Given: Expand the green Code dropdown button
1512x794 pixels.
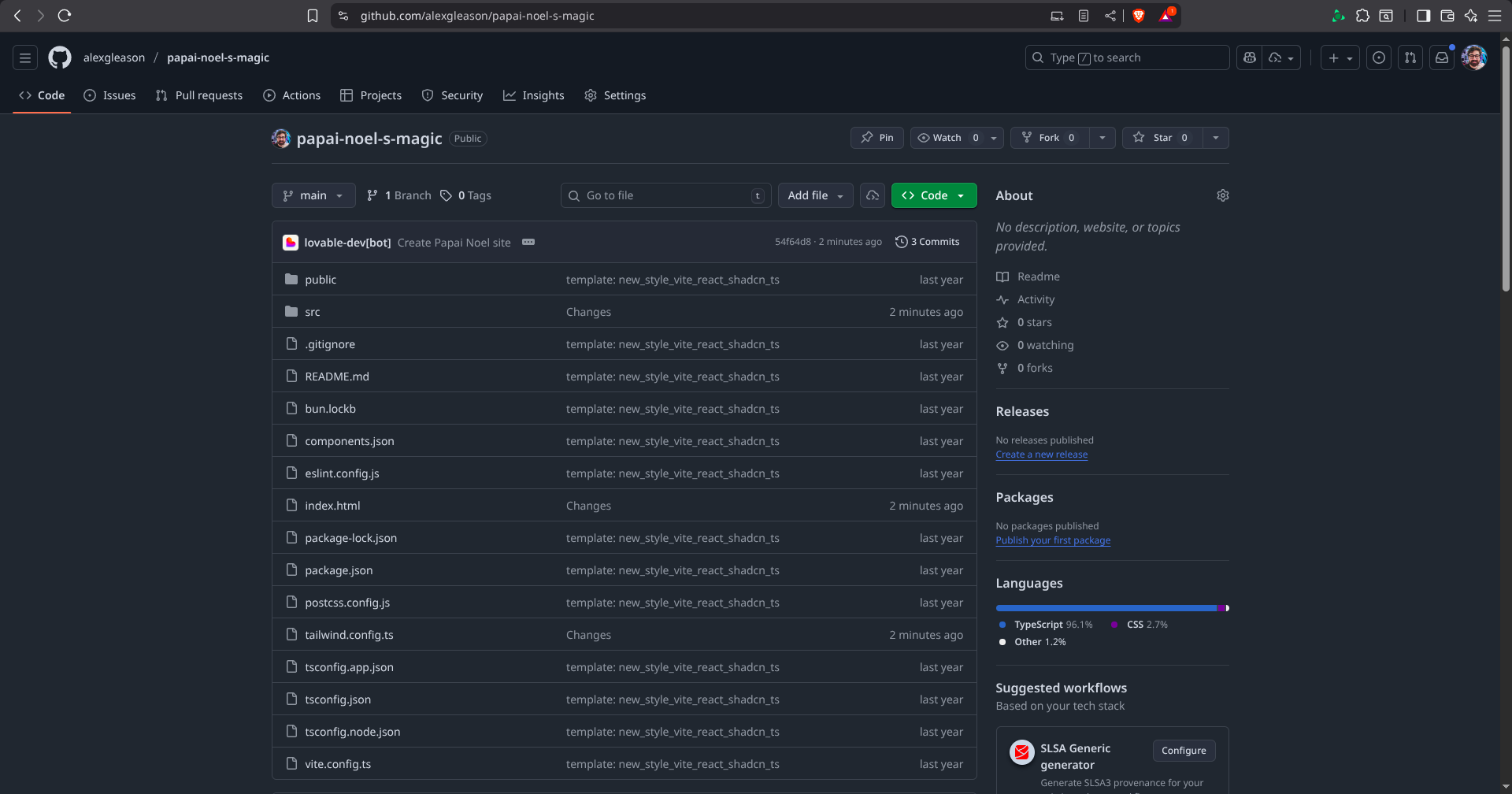Looking at the screenshot, I should pos(933,195).
